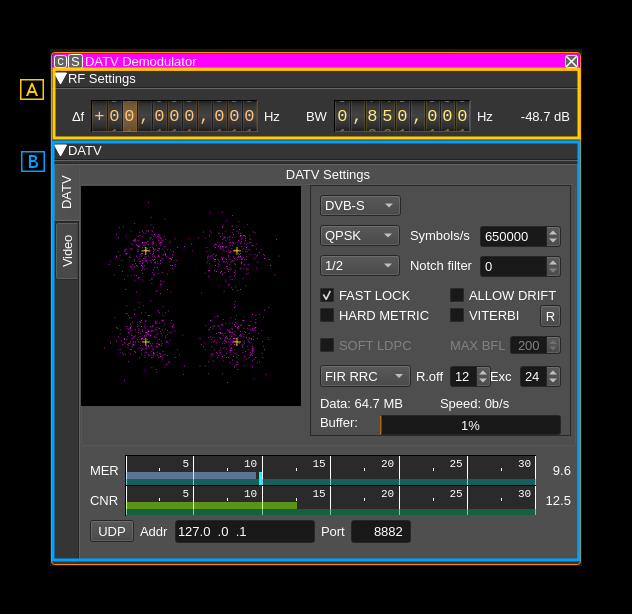The image size is (632, 614).
Task: Click the Notch filter input field
Action: pyautogui.click(x=514, y=266)
